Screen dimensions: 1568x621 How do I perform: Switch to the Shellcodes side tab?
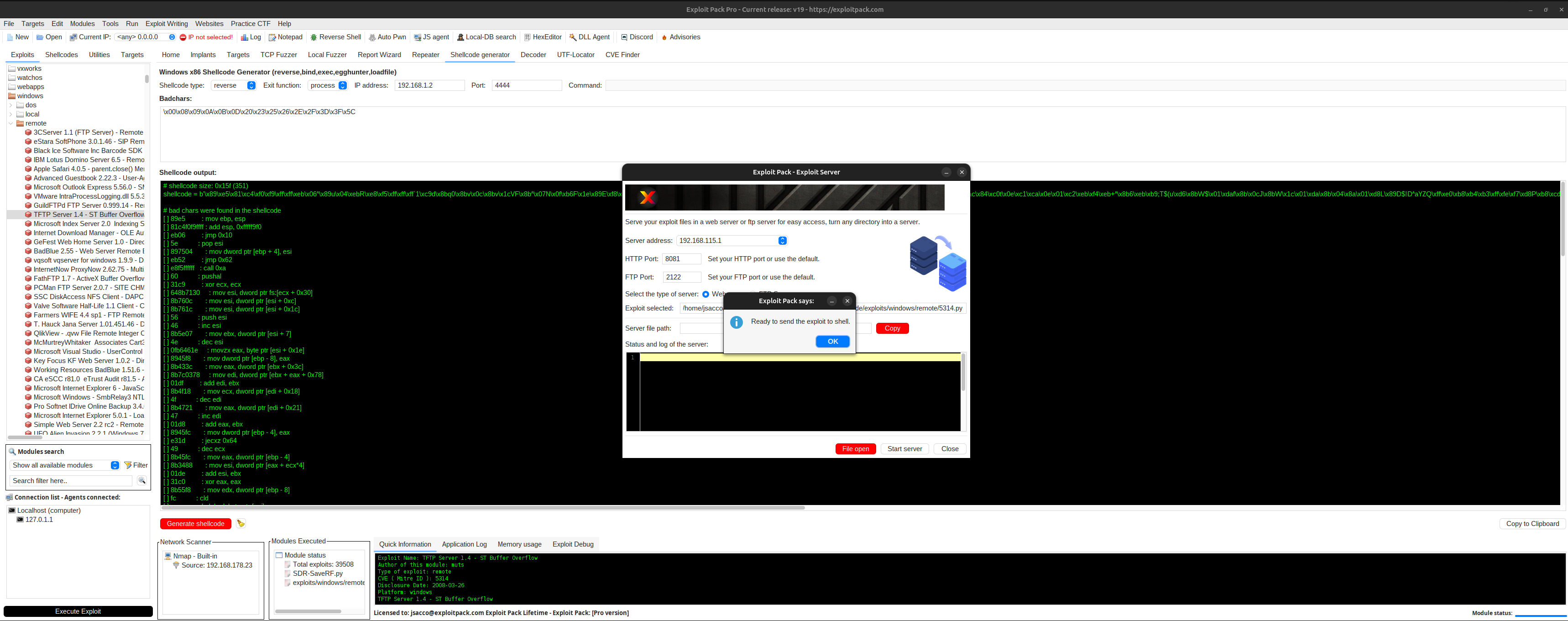[62, 55]
